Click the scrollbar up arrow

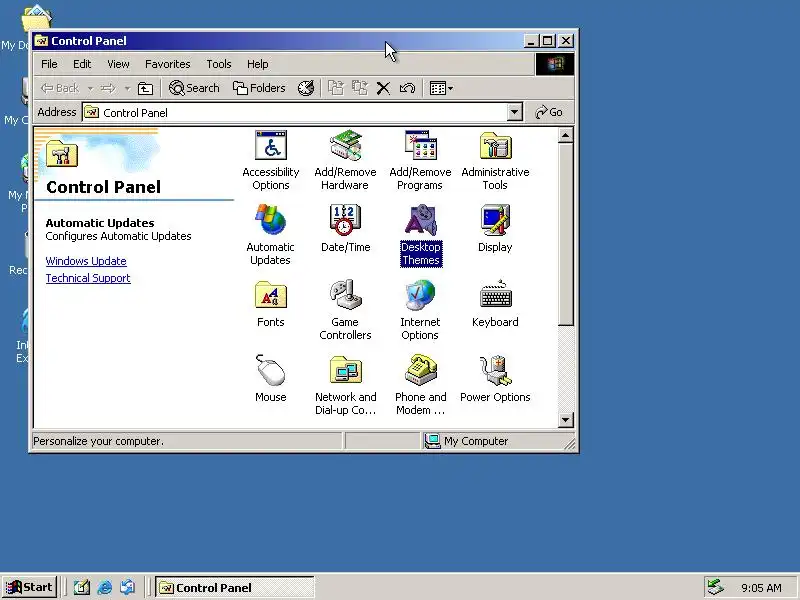(x=565, y=136)
